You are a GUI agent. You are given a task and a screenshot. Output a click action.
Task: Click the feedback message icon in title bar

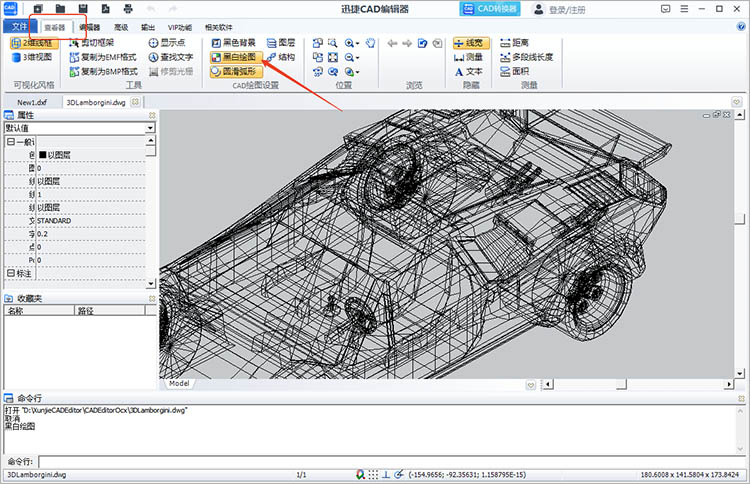click(x=665, y=9)
